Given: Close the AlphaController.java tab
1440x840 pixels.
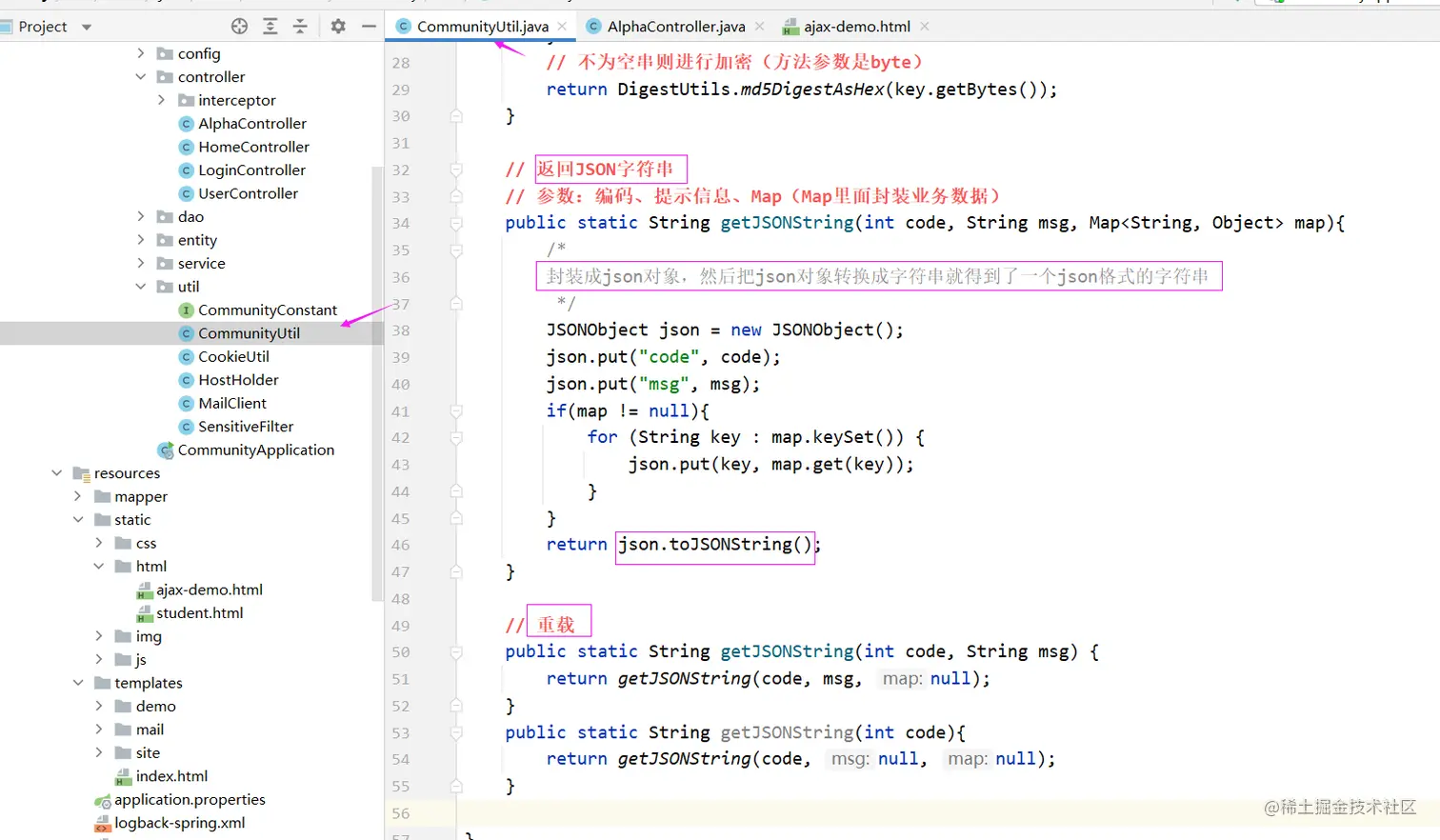Looking at the screenshot, I should [x=759, y=27].
